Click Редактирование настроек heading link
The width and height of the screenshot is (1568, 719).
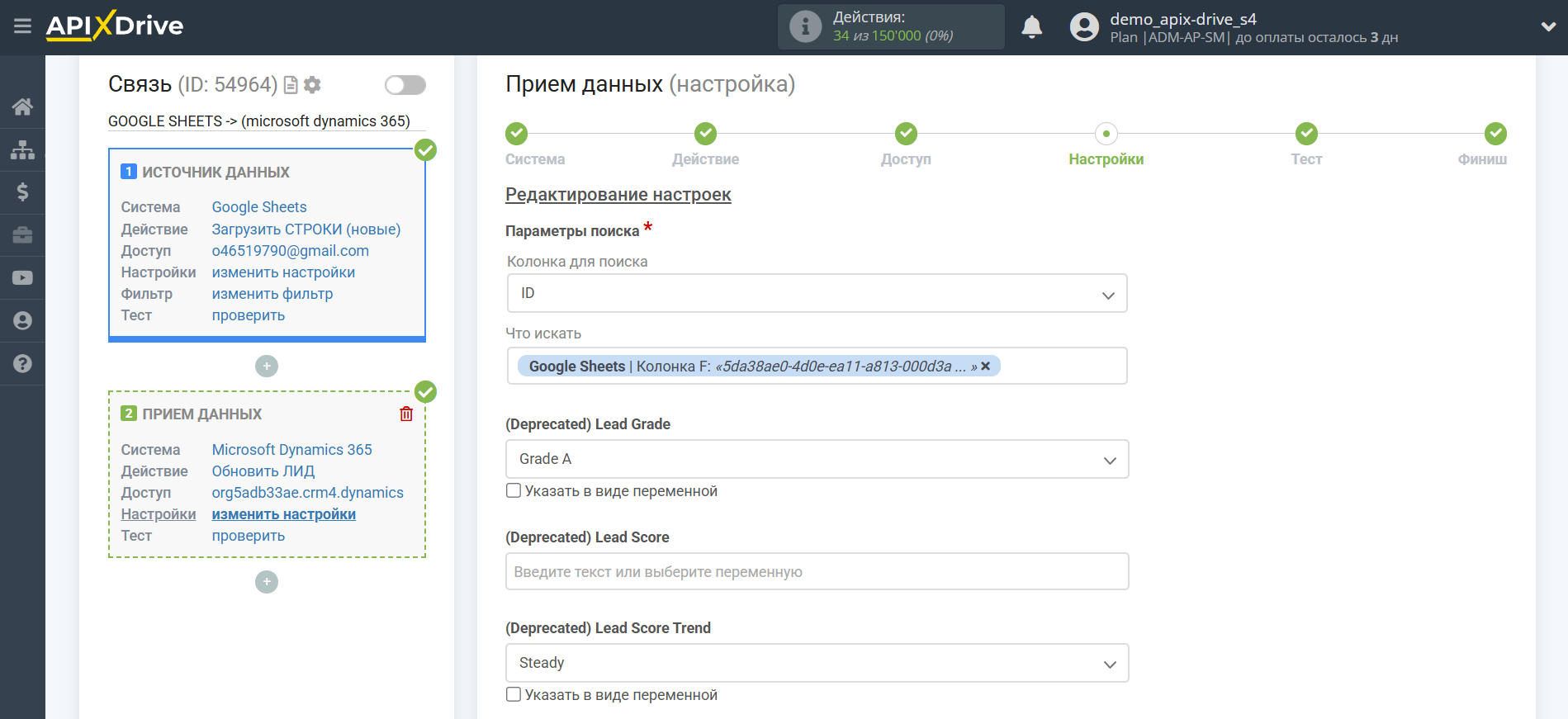coord(618,195)
